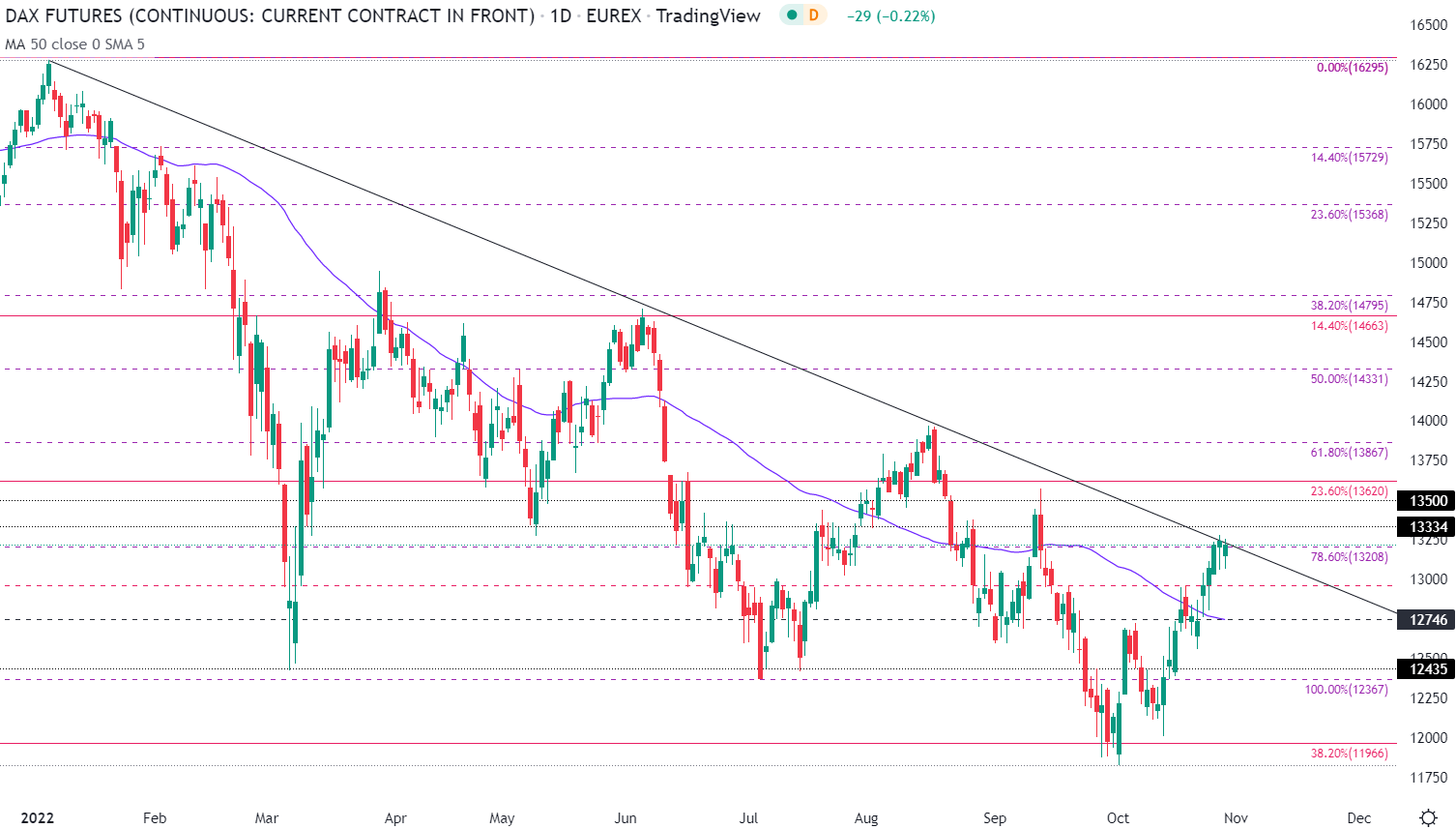Viewport: 1456px width, 829px height.
Task: Click 15500 on the price axis
Action: 1428,184
